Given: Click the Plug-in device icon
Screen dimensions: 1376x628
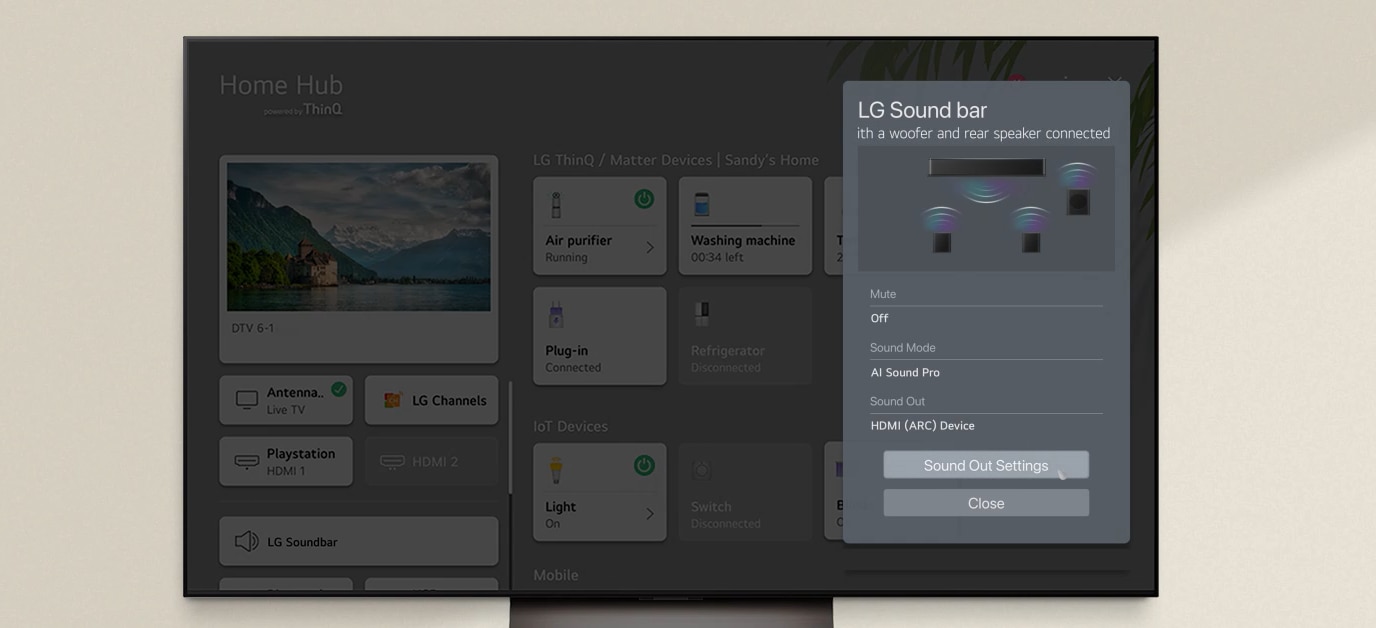Looking at the screenshot, I should (556, 315).
